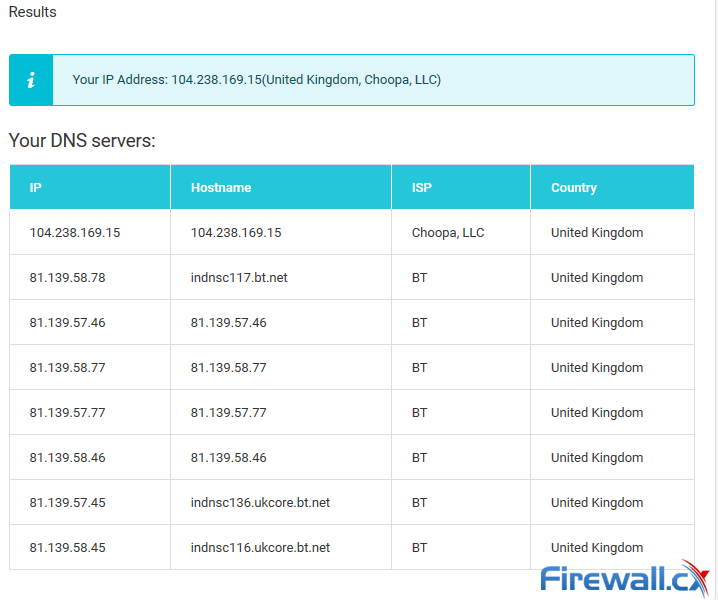Click hostname indnsc136.ukcore.bt.net
Viewport: 718px width, 600px height.
pos(260,502)
